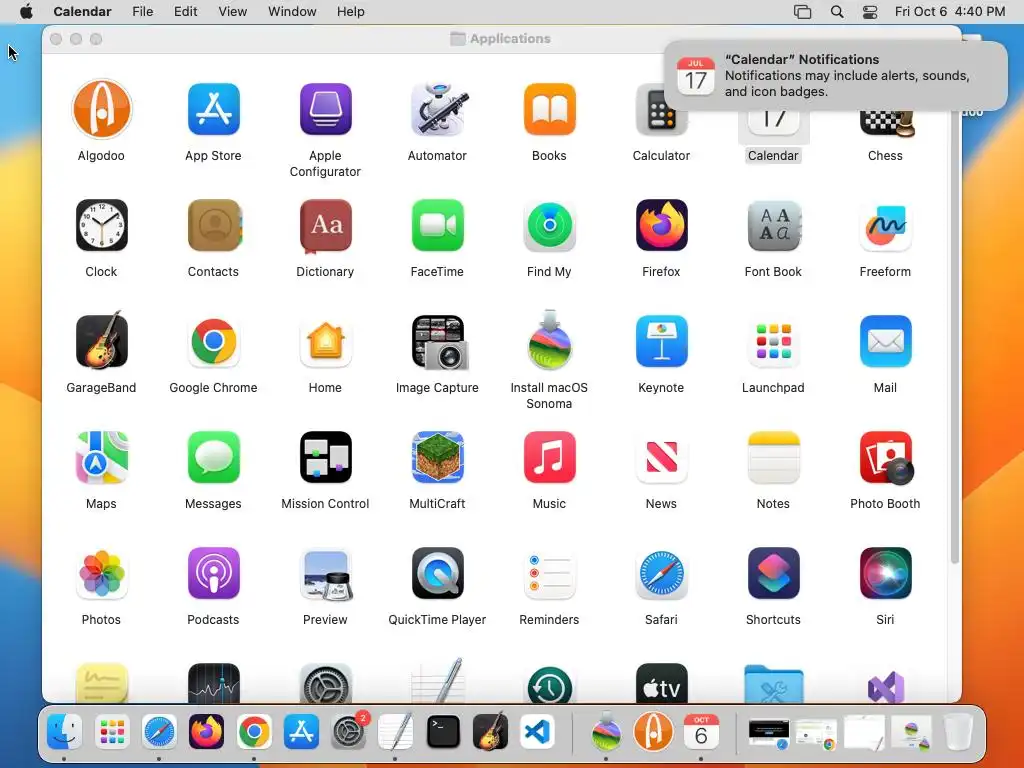Image resolution: width=1024 pixels, height=768 pixels.
Task: Open Spotlight search in menu bar
Action: tap(837, 12)
